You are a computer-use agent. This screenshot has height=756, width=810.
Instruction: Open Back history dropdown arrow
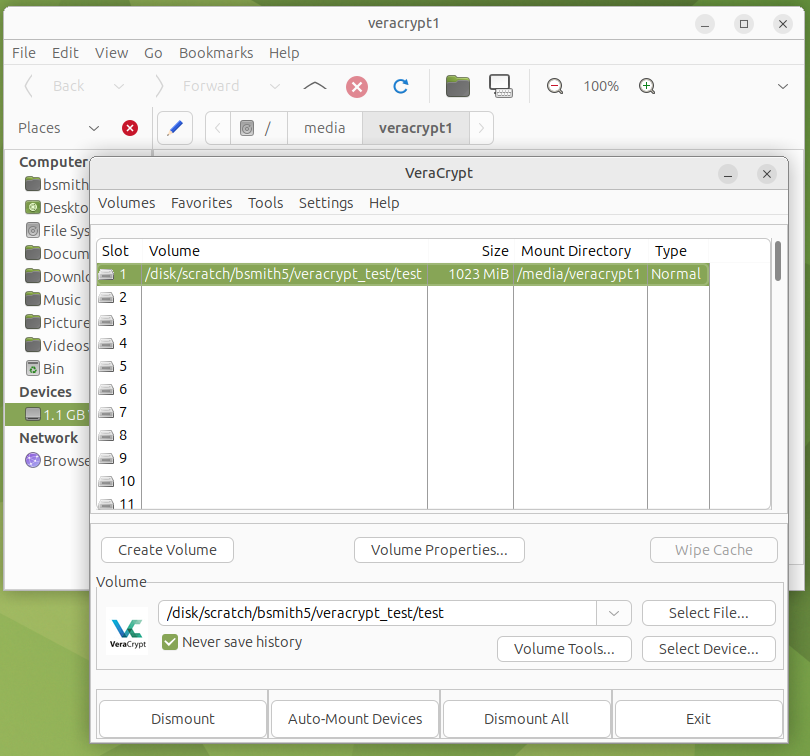[119, 86]
